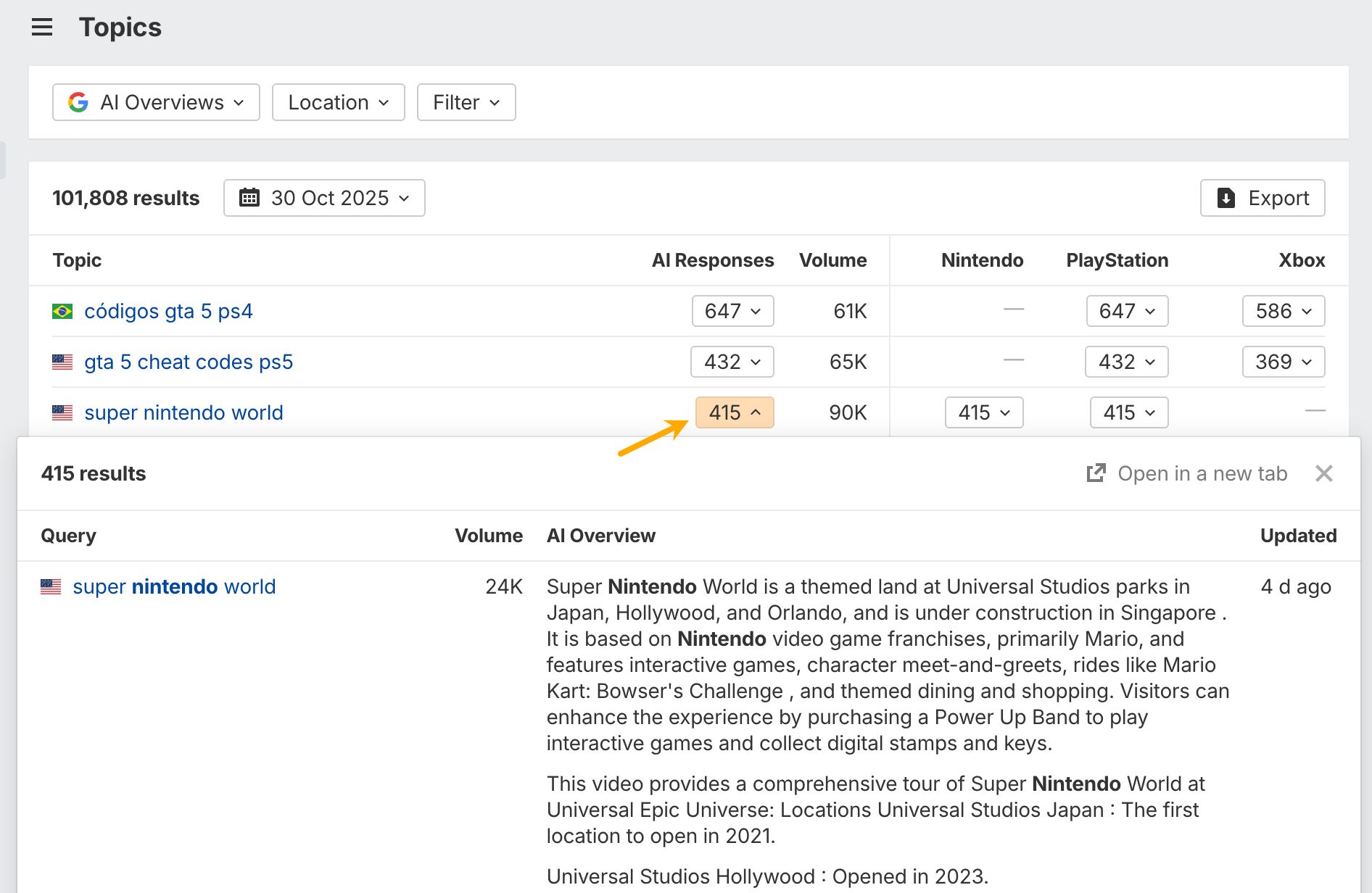The width and height of the screenshot is (1372, 893).
Task: Collapse the highlighted 415 AI Responses button
Action: coord(734,412)
